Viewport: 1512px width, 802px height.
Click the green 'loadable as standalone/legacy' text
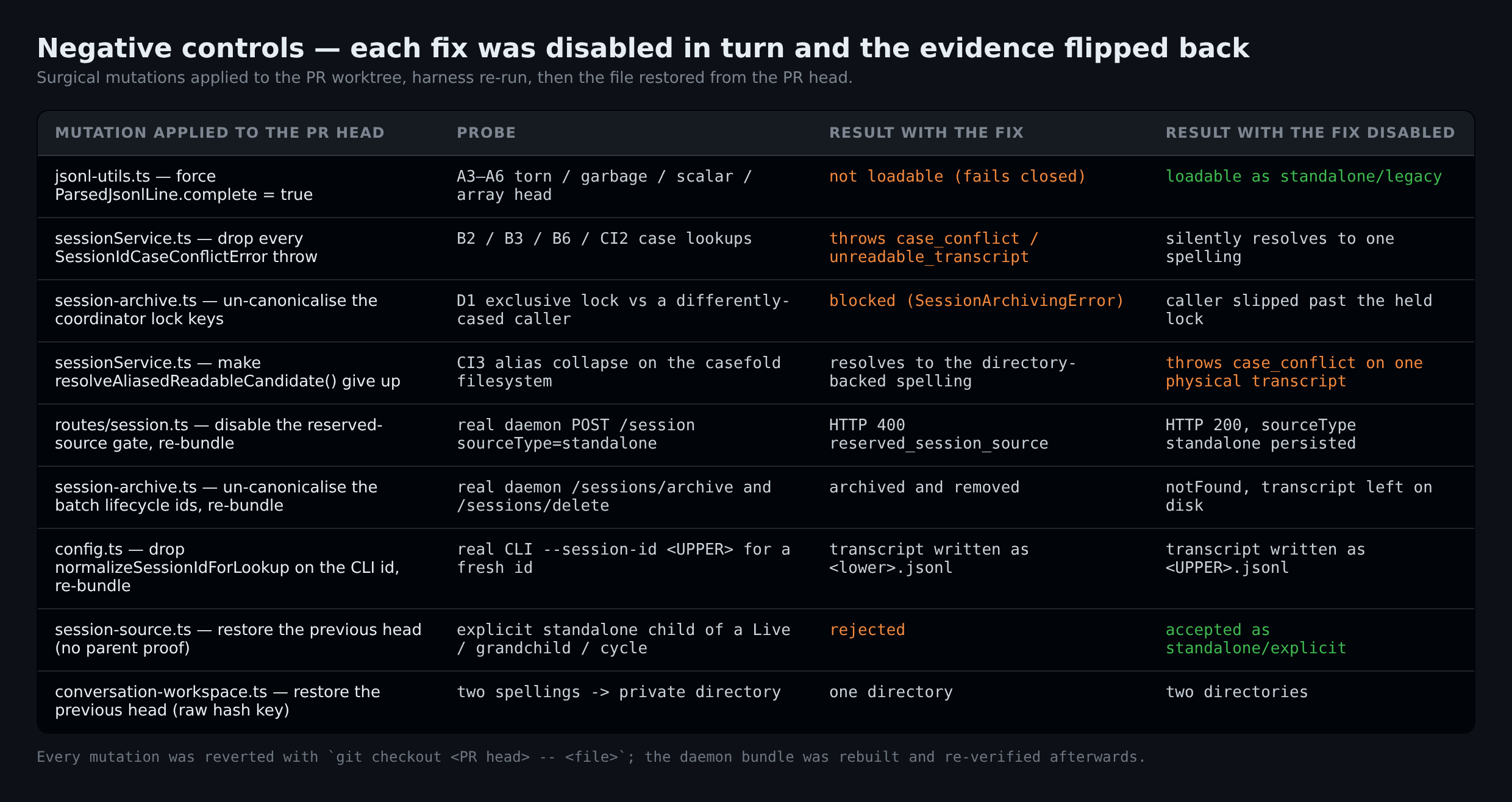tap(1303, 177)
